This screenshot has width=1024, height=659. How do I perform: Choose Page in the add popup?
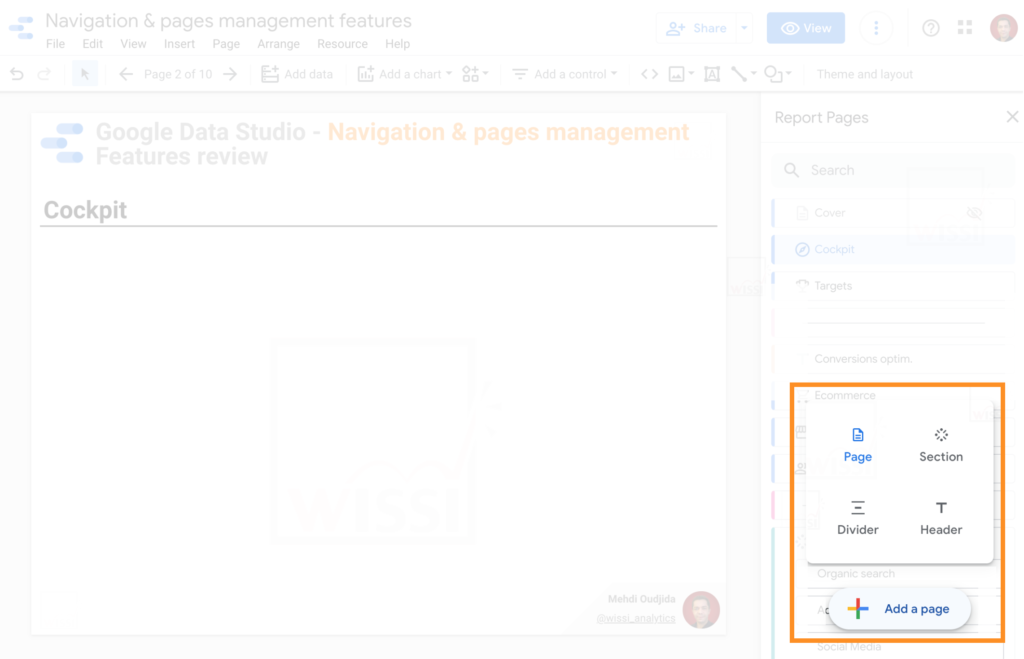coord(857,446)
